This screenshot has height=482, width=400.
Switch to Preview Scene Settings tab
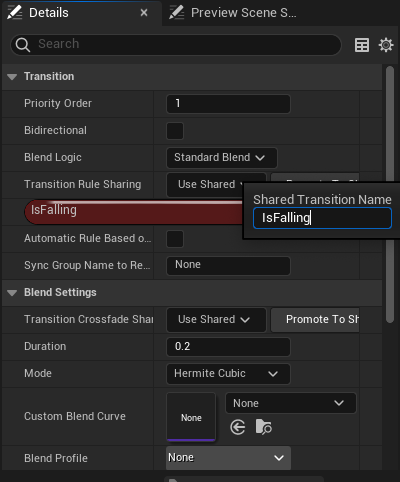tap(233, 13)
